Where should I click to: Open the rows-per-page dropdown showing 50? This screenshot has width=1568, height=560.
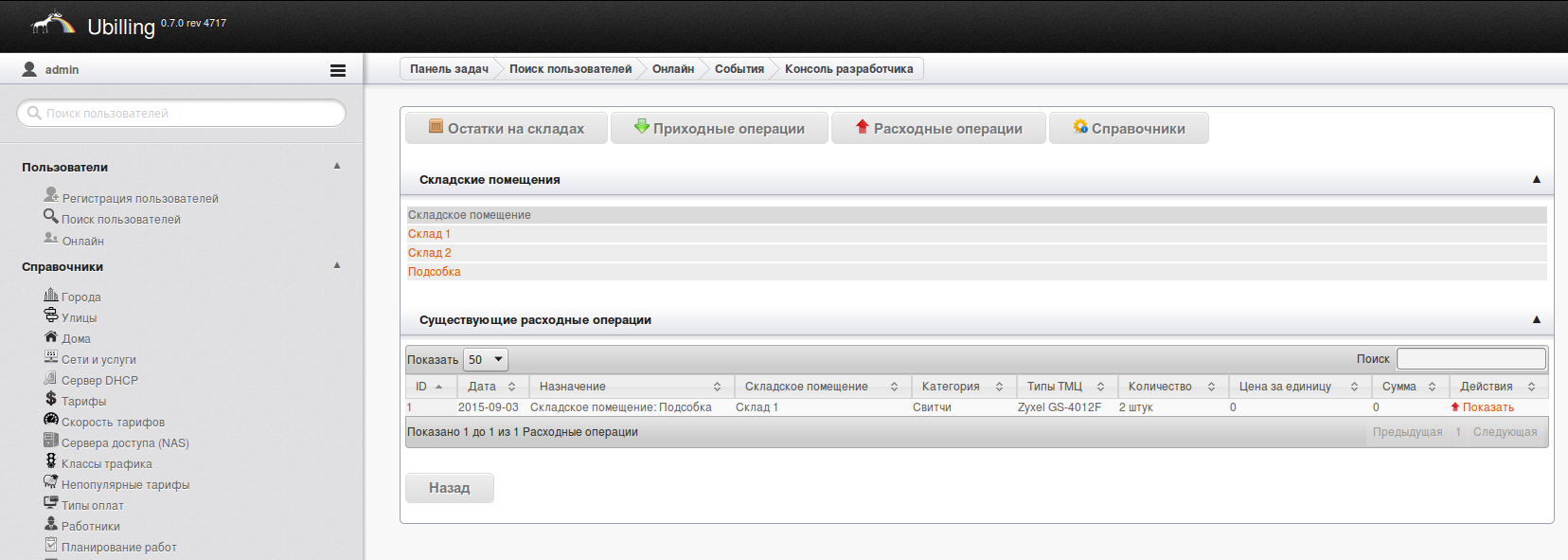coord(486,360)
